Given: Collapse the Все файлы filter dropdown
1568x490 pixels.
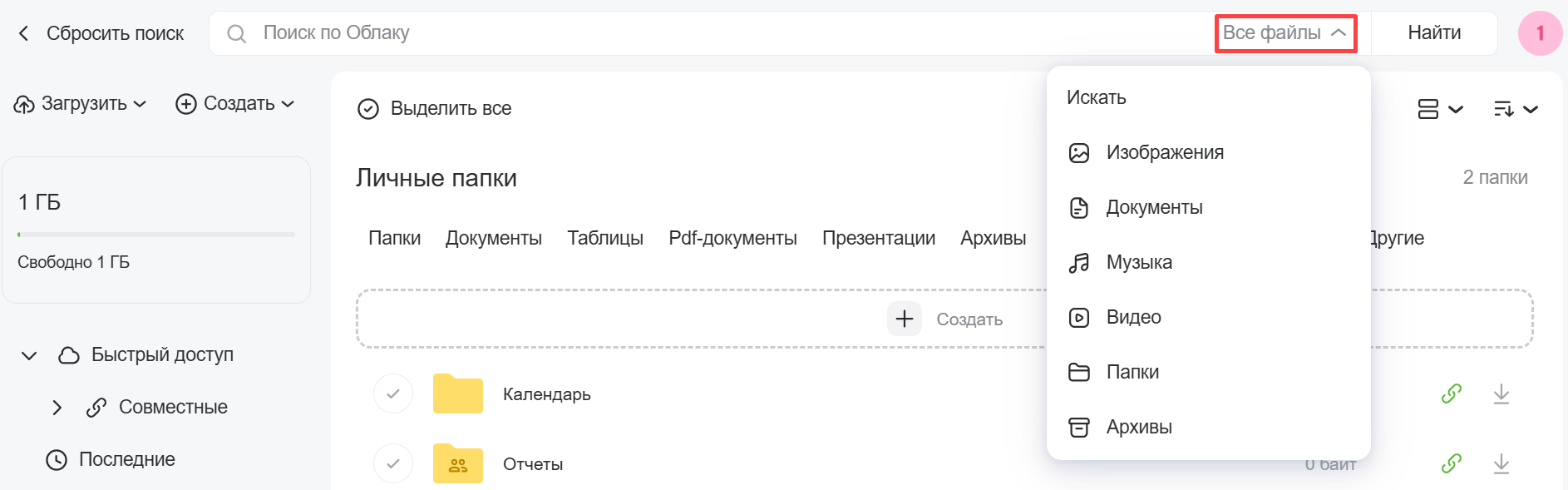Looking at the screenshot, I should 1284,33.
